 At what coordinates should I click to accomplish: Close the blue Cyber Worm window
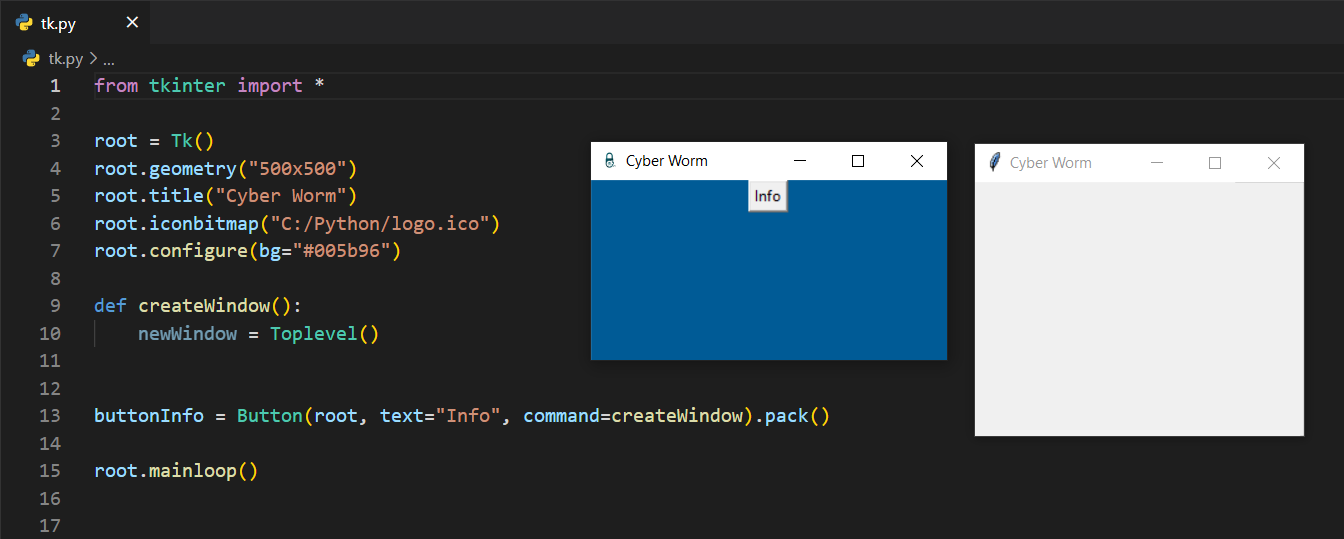coord(916,161)
